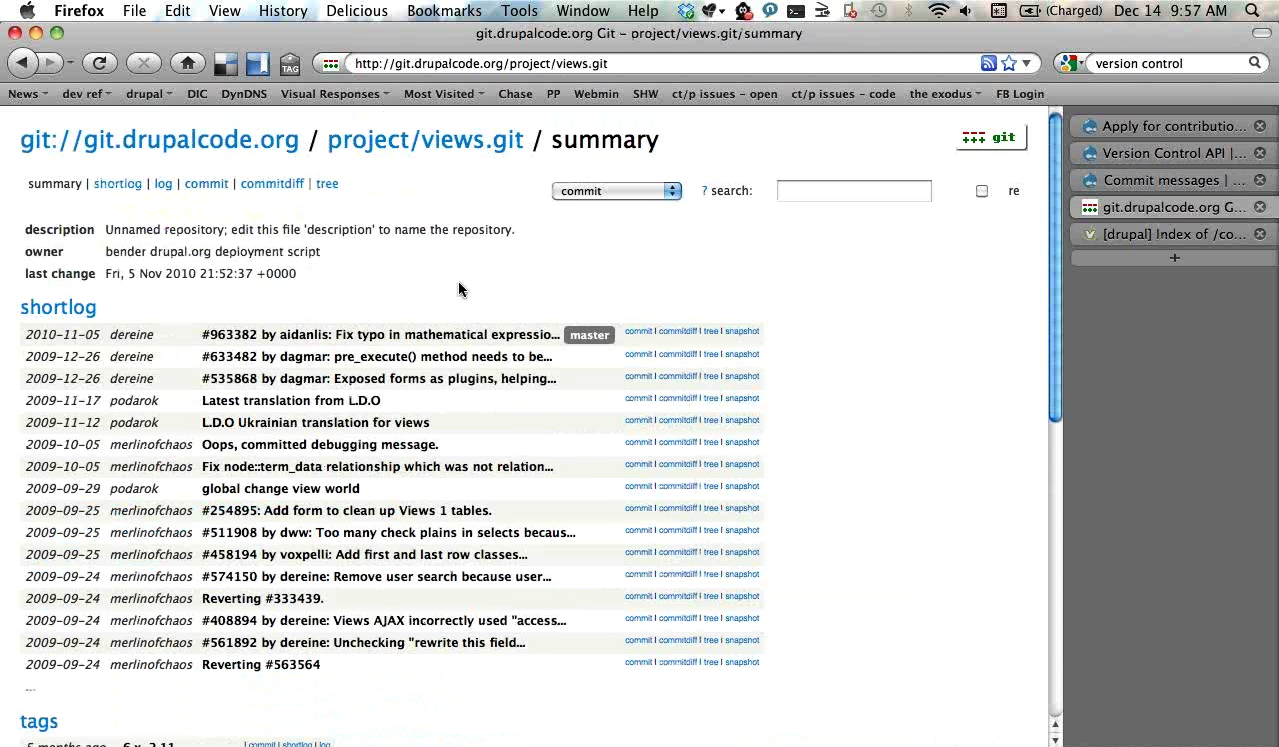Toggle the 're' regex search checkbox
Screen dimensions: 1279x747
(982, 191)
